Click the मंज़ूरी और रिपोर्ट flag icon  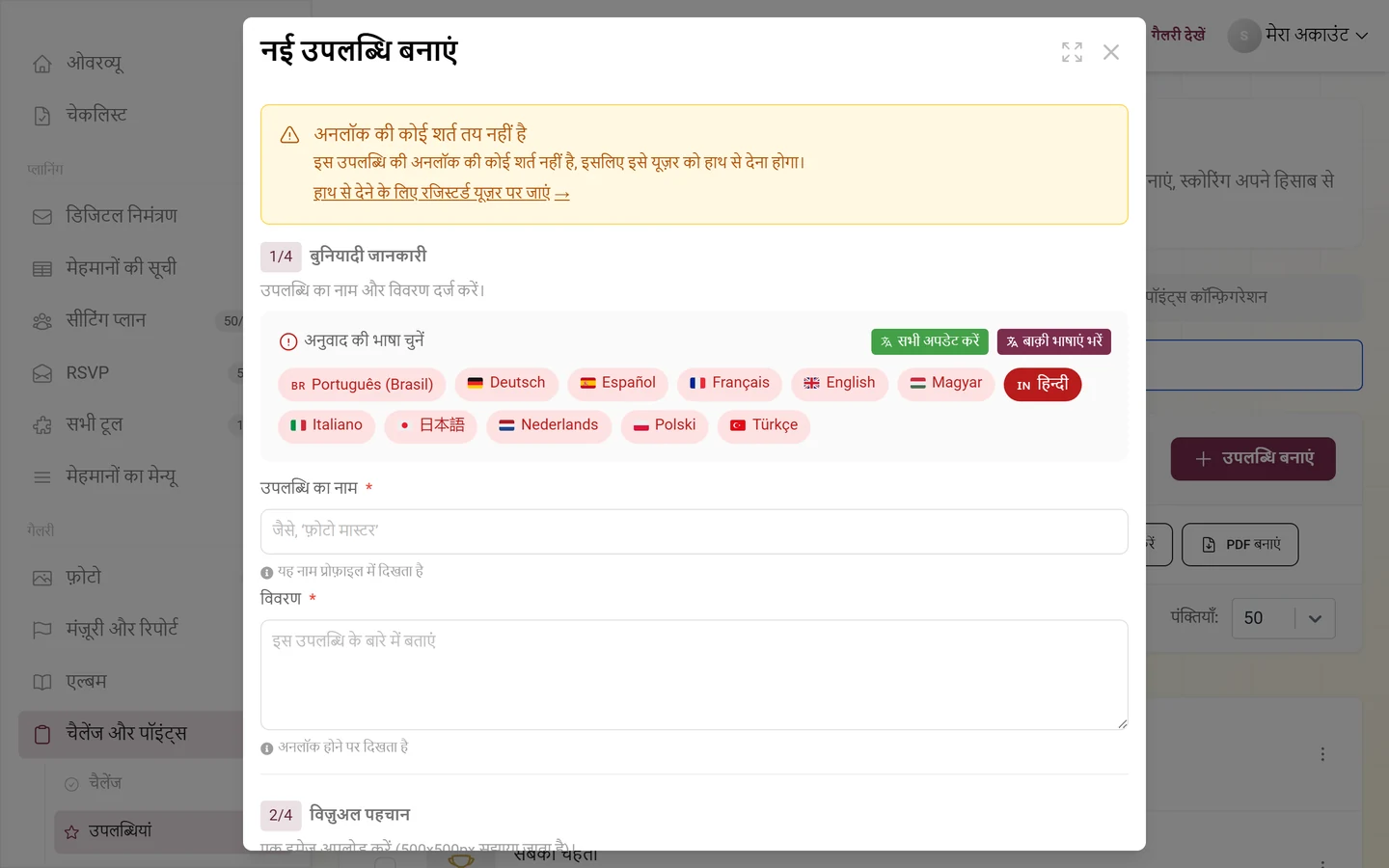[x=42, y=630]
